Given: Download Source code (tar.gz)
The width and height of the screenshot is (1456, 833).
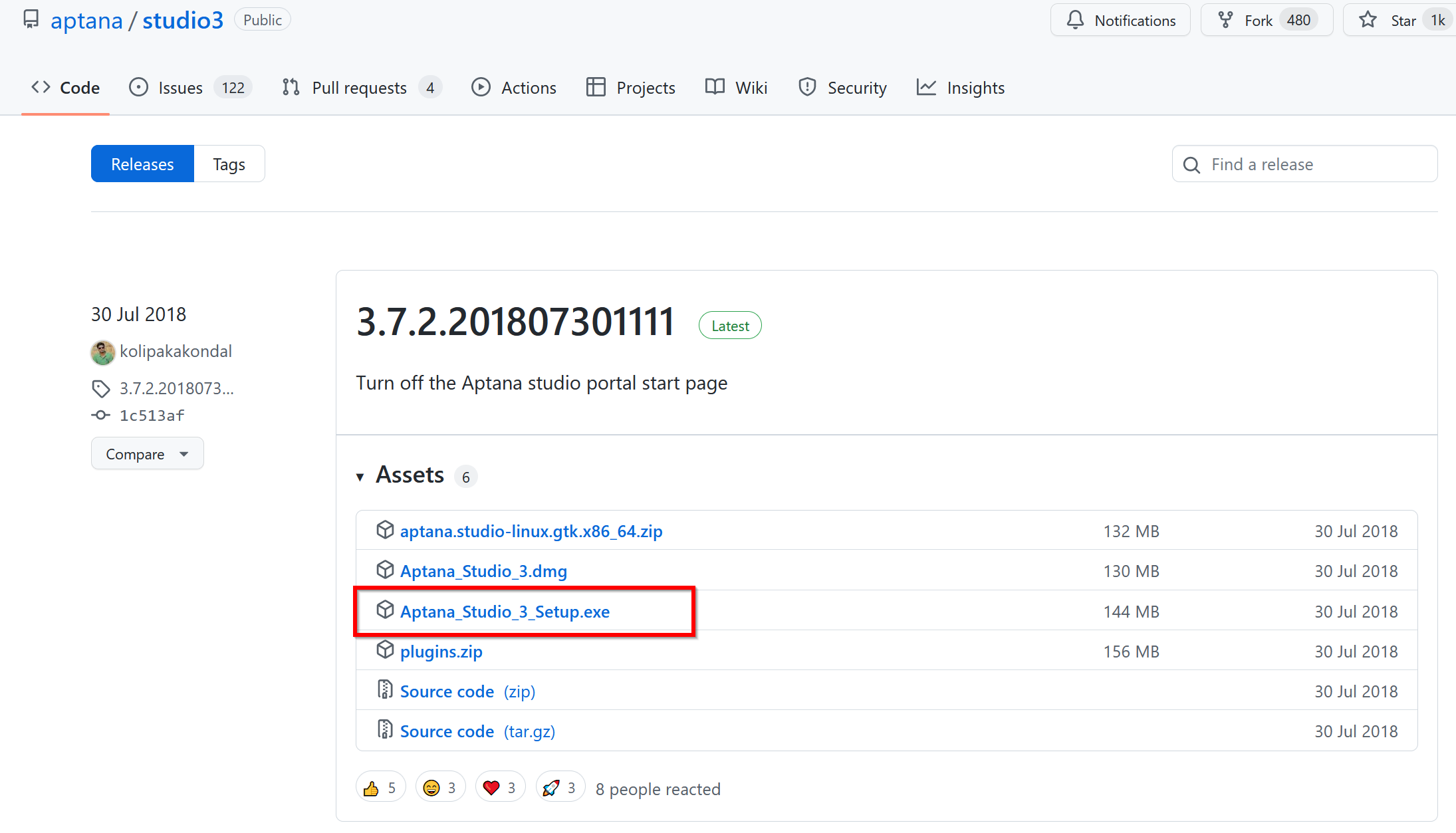Looking at the screenshot, I should tap(477, 731).
